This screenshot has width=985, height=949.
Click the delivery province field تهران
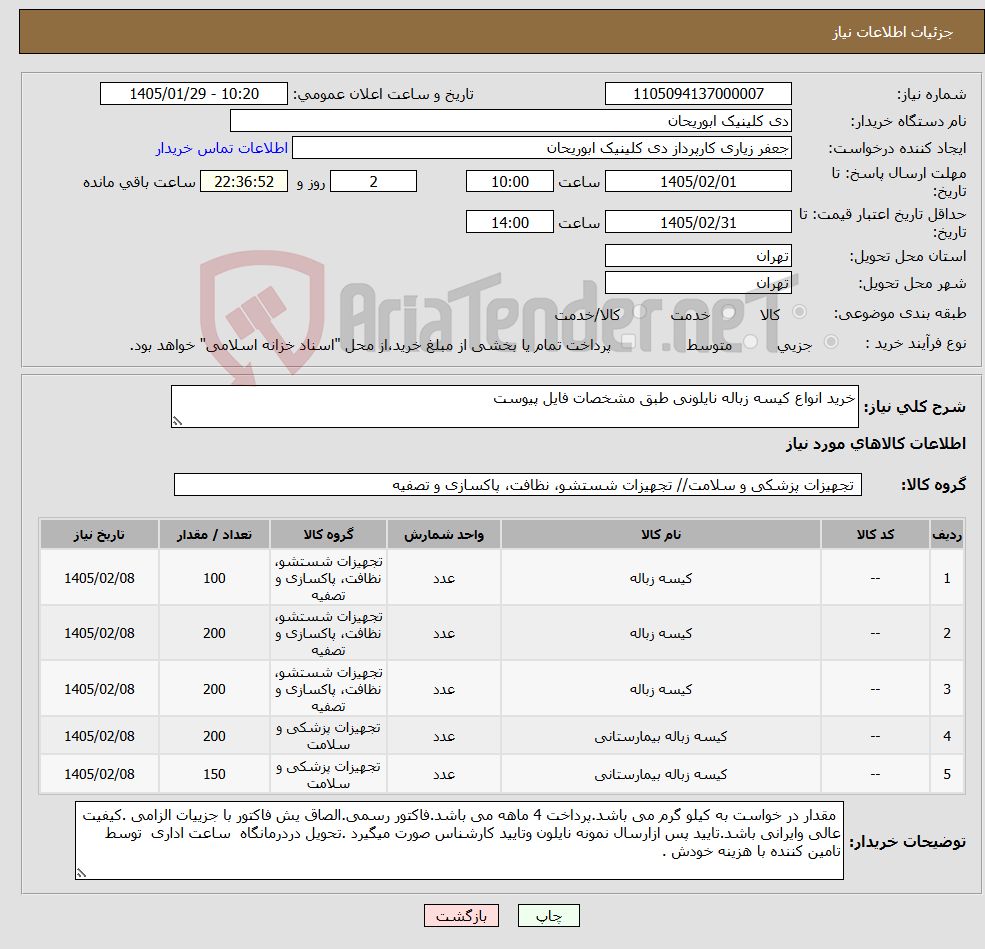tap(698, 256)
